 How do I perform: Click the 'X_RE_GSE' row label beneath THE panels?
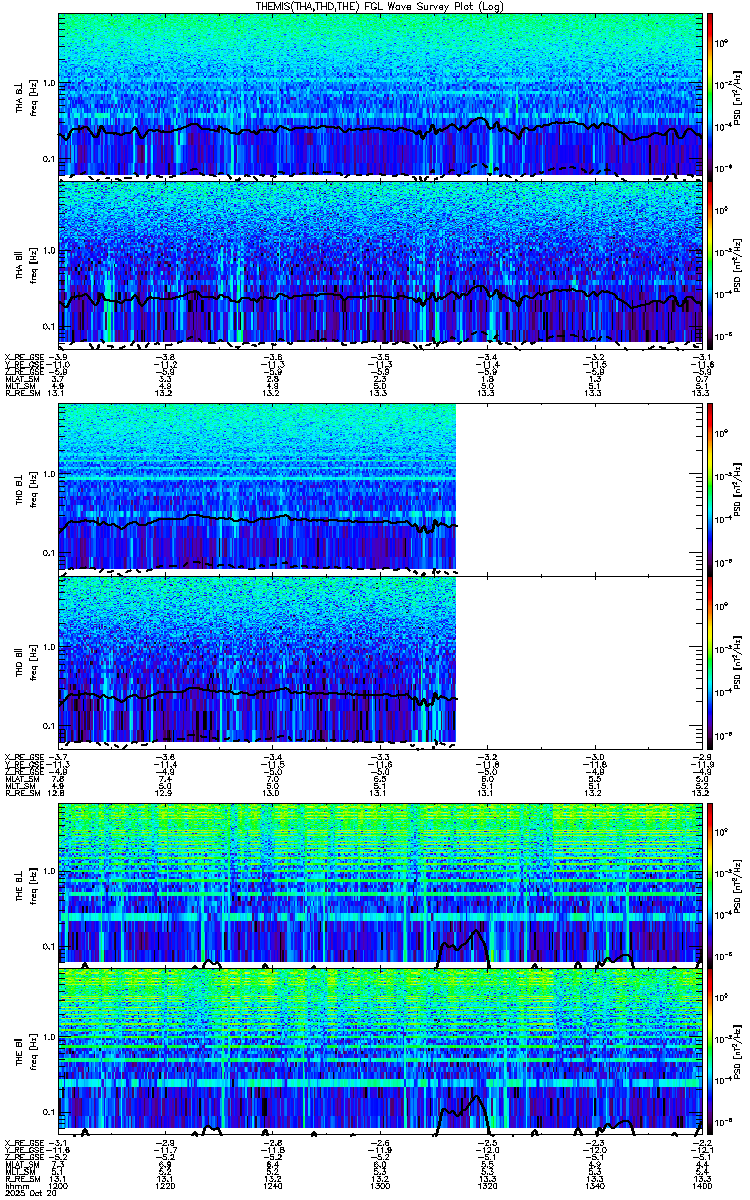pos(25,1141)
